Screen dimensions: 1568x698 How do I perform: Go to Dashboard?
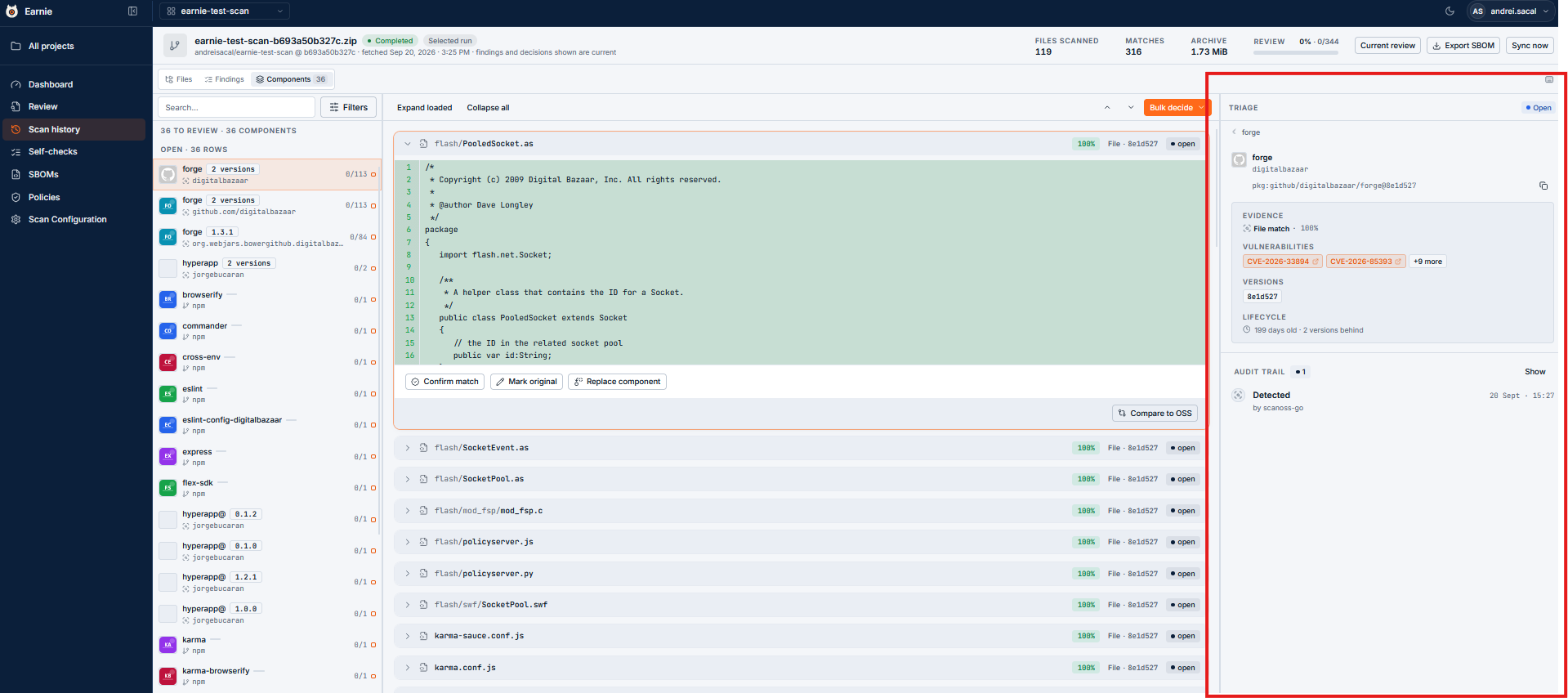[50, 84]
